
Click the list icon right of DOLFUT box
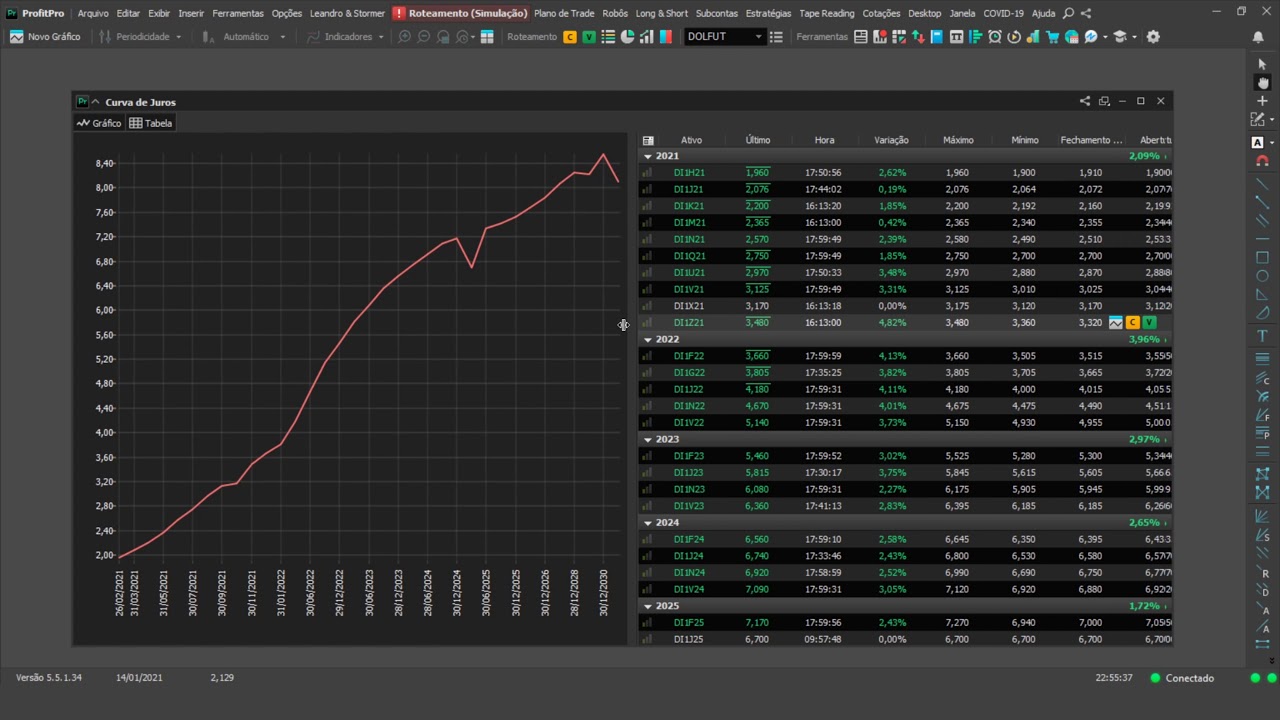pyautogui.click(x=776, y=36)
